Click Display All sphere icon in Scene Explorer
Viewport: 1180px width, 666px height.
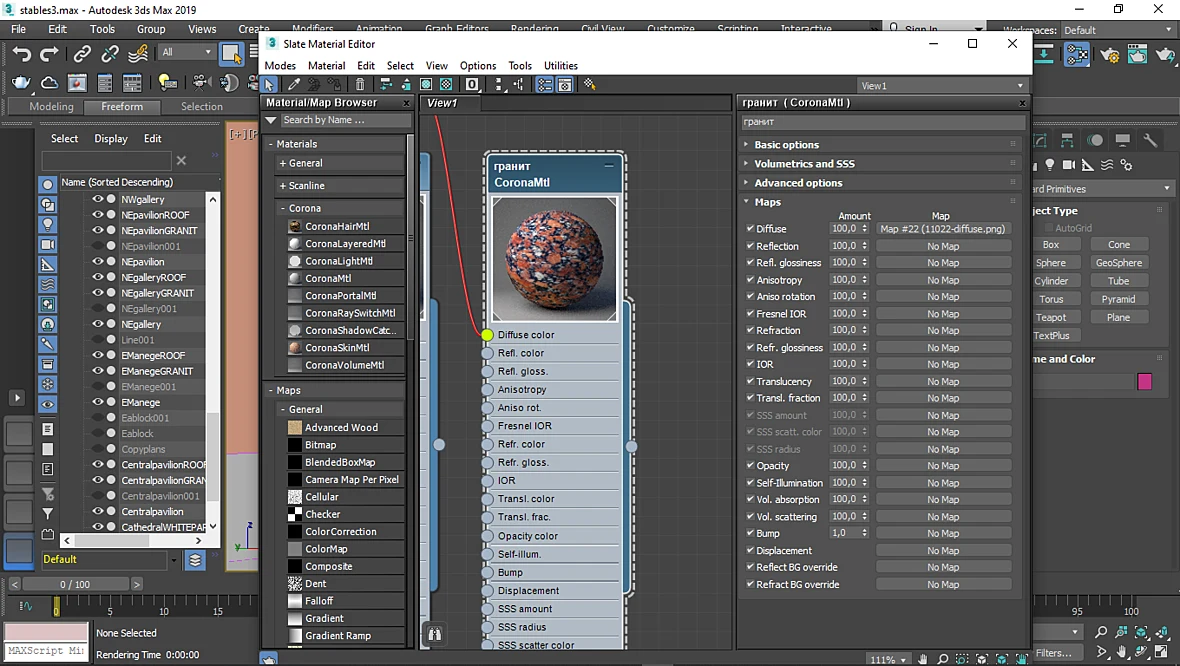point(47,184)
